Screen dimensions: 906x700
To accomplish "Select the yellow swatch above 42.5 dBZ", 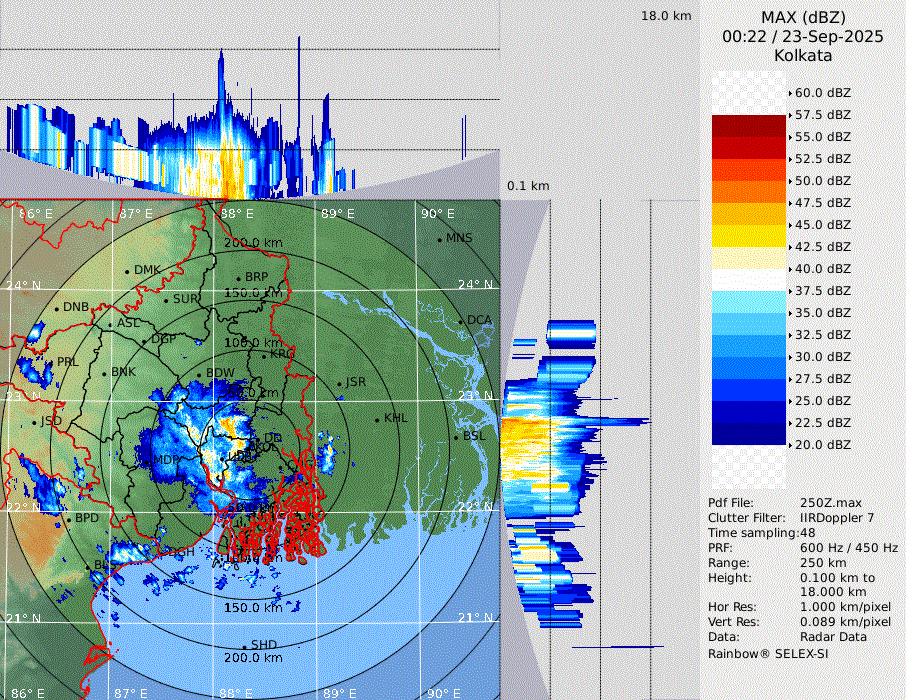I will point(748,235).
